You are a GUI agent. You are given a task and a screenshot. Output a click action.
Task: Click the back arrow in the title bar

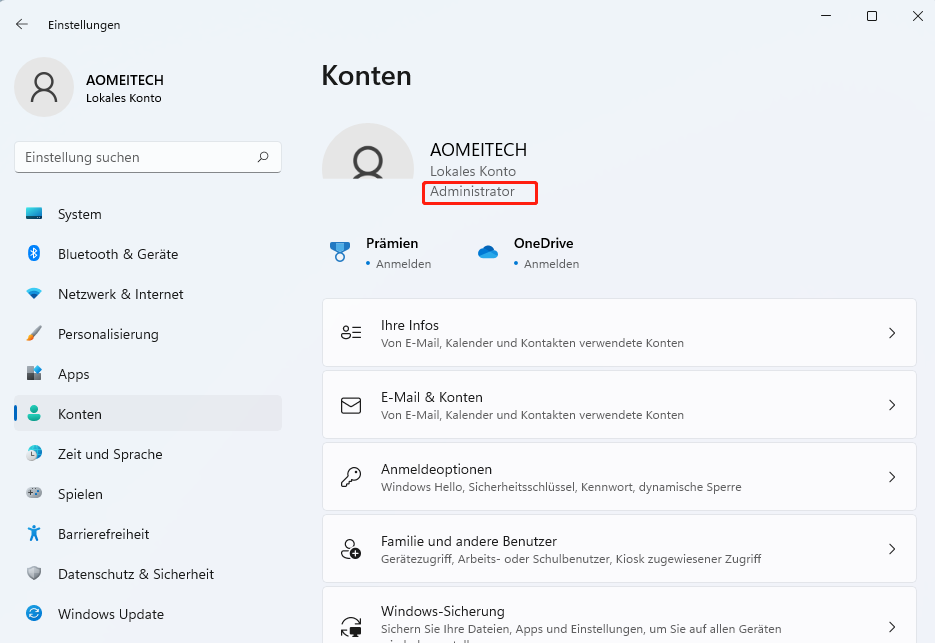pos(22,24)
